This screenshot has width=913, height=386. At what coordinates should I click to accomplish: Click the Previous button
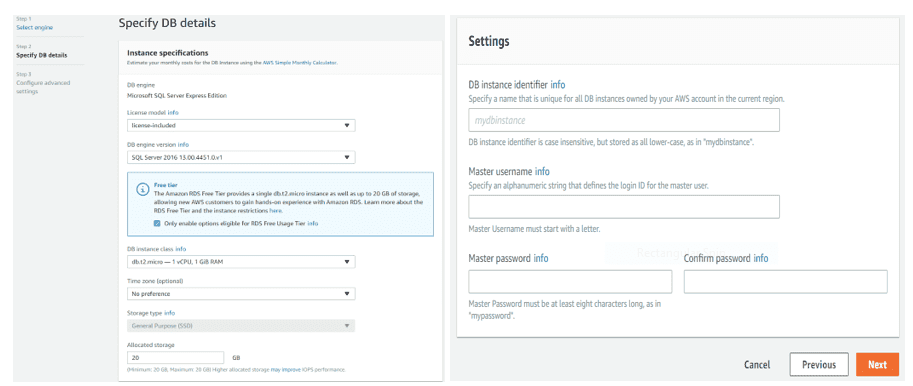[819, 364]
